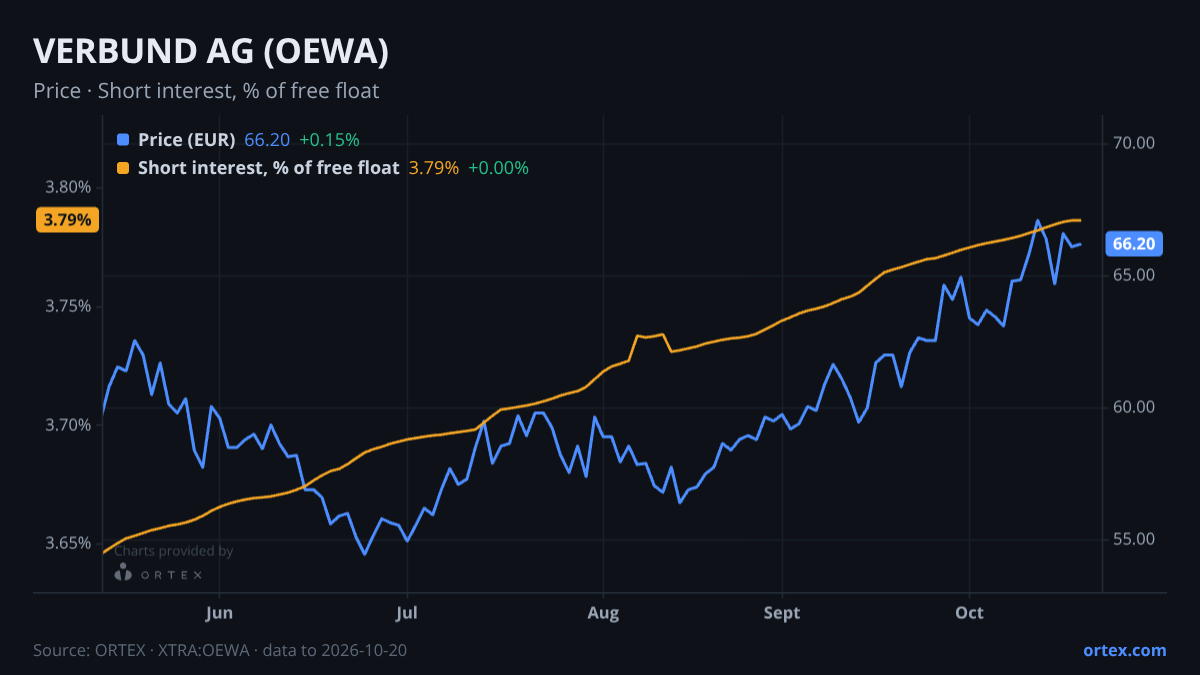This screenshot has height=675, width=1200.
Task: Click the 65.00 right axis label
Action: (1133, 275)
